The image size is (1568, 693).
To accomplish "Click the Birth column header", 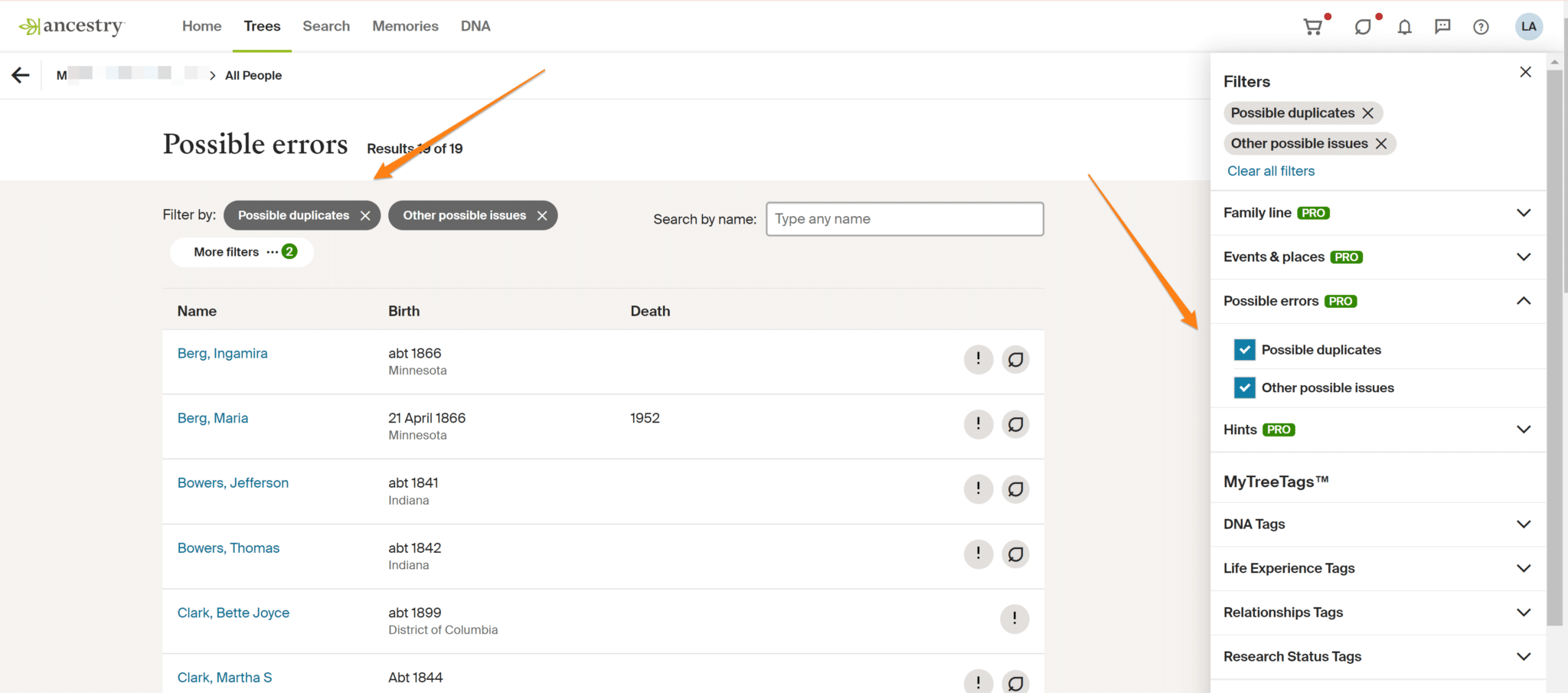I will coord(403,312).
